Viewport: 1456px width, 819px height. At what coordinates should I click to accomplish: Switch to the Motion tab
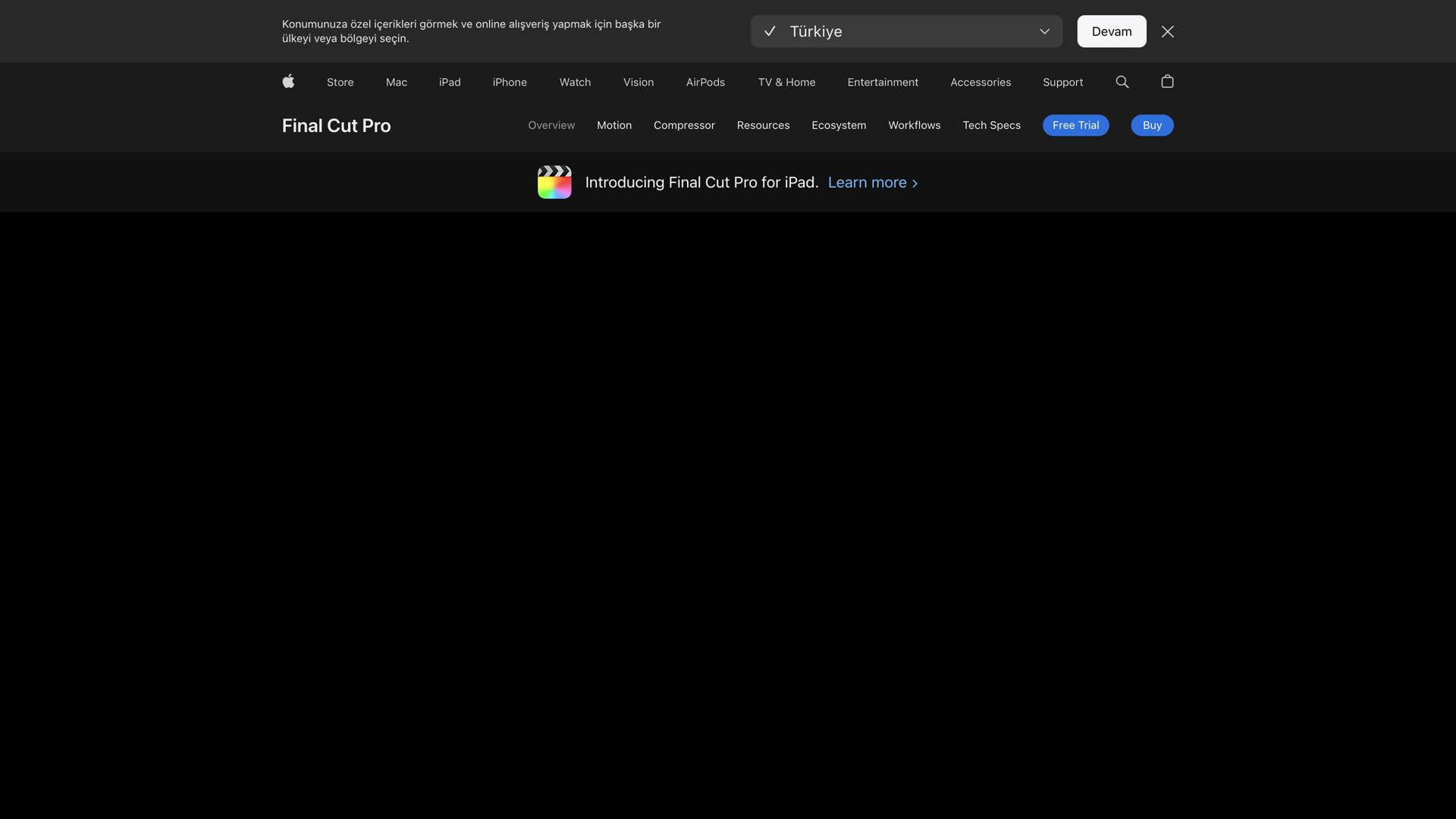tap(613, 125)
